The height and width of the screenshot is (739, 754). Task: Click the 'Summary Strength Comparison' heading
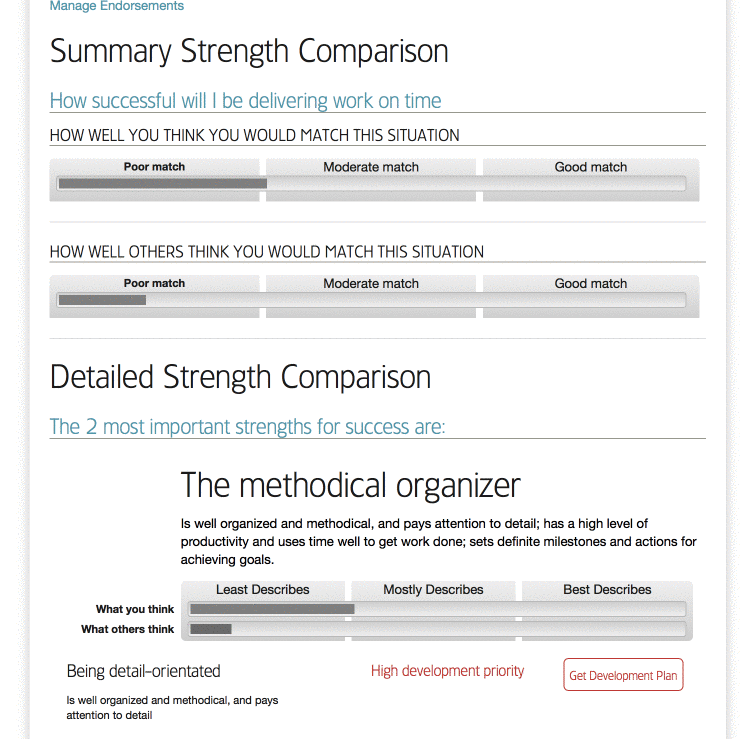point(249,51)
